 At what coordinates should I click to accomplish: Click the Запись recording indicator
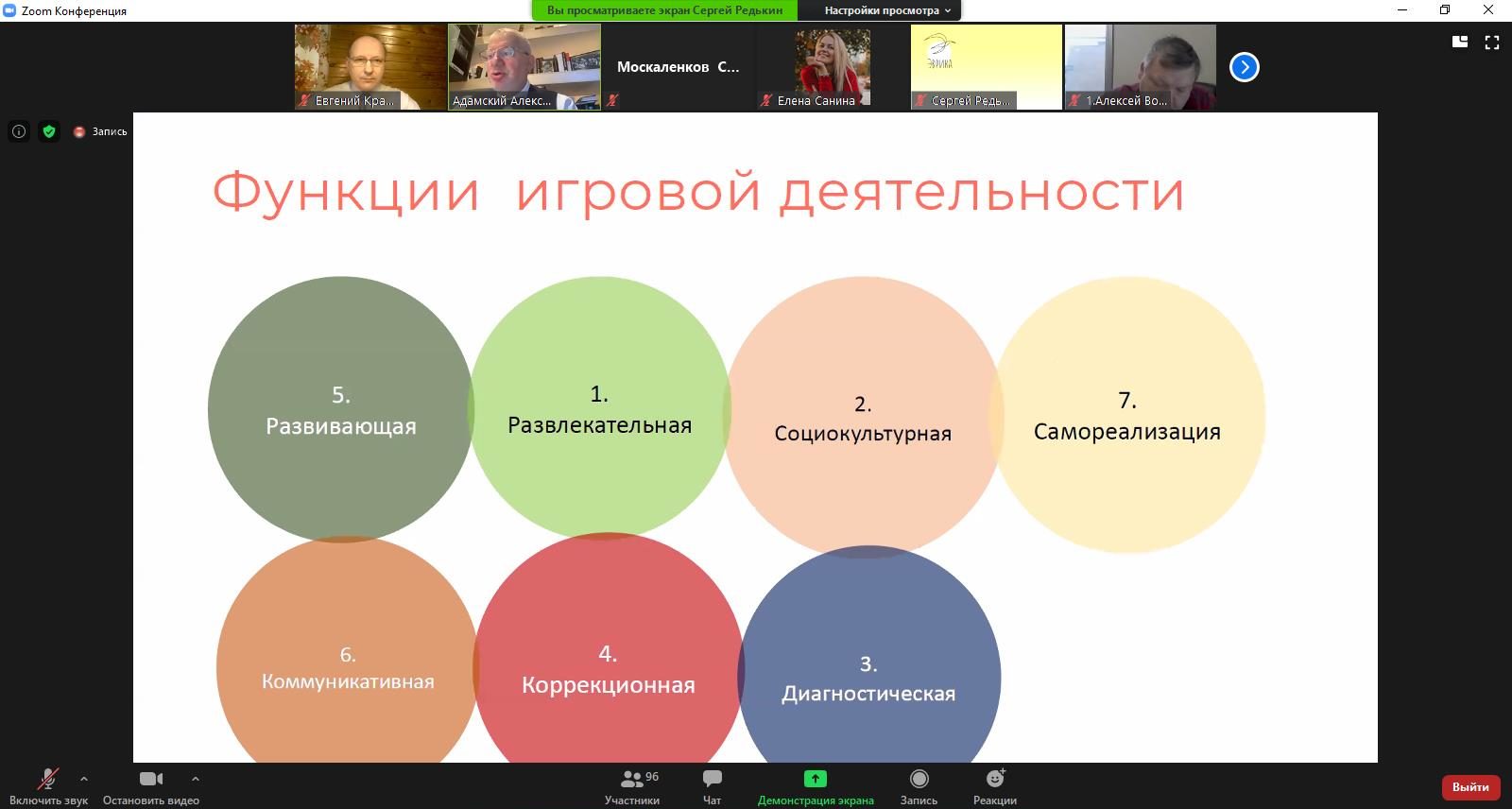(101, 131)
